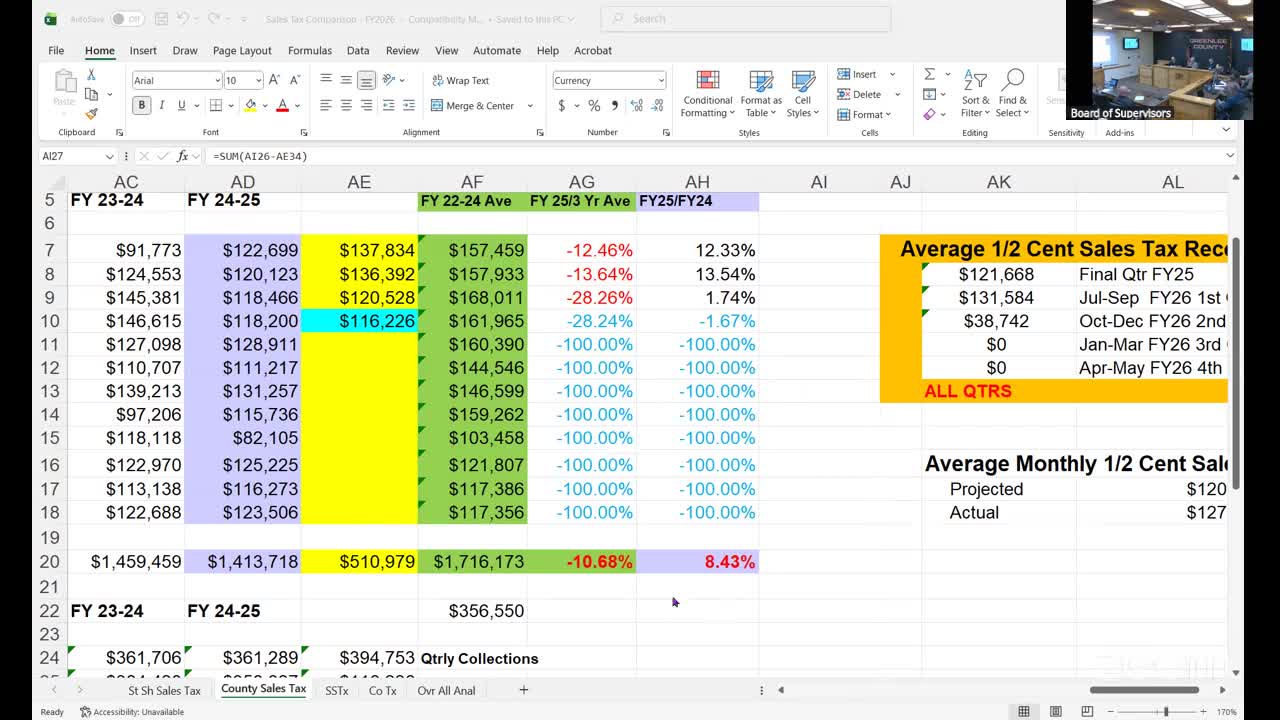This screenshot has width=1280, height=720.
Task: Switch to the St Sh Sales Tax sheet
Action: 164,690
